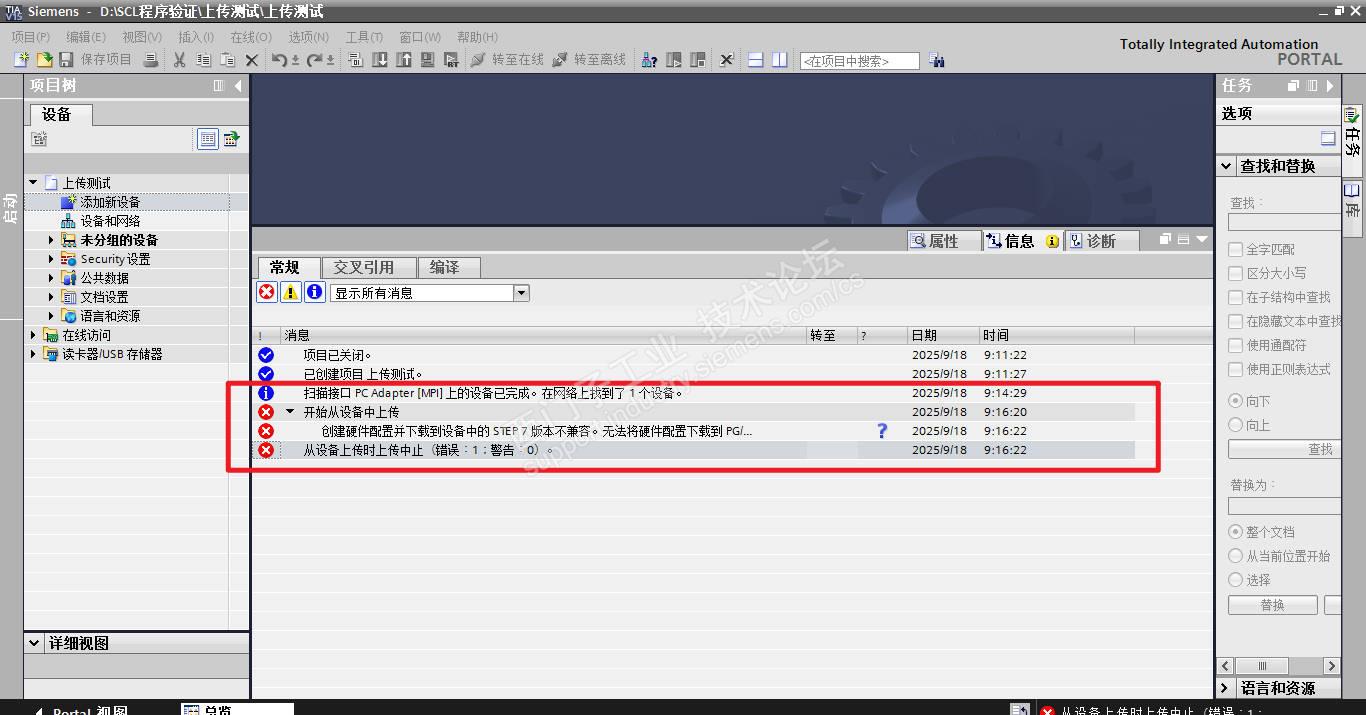
Task: Open the 编辑(E) menu
Action: 86,37
